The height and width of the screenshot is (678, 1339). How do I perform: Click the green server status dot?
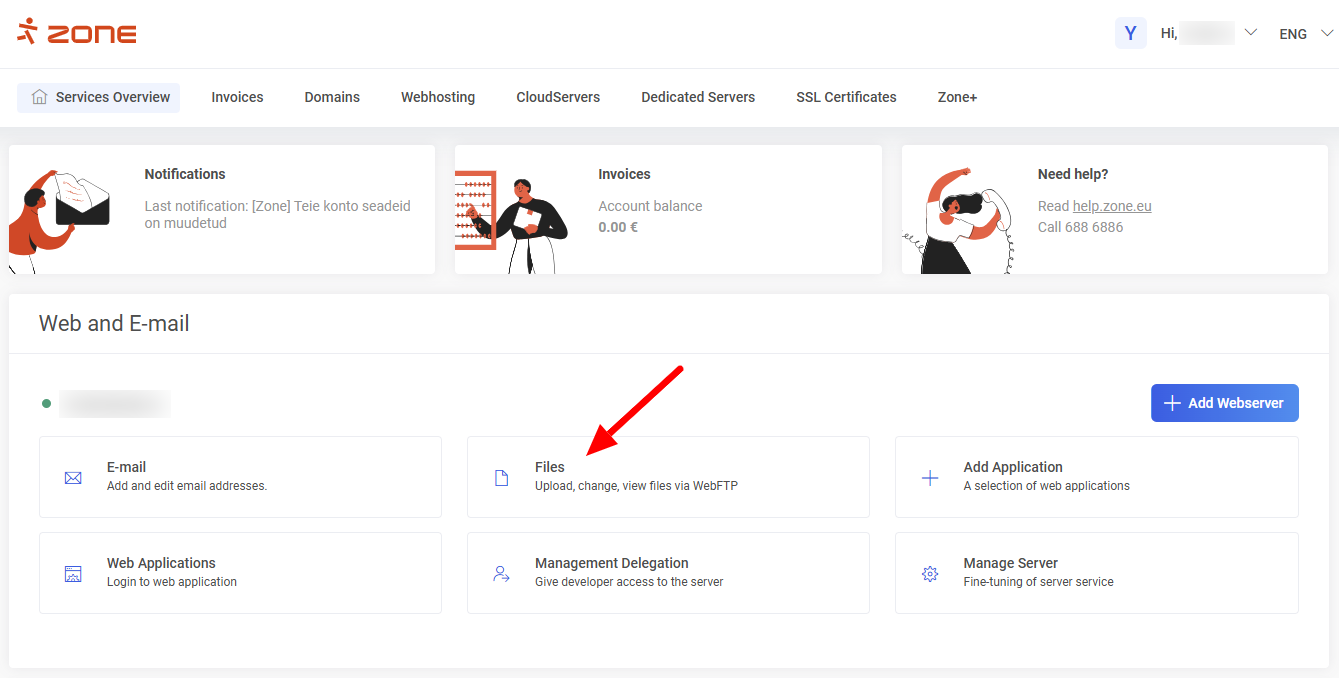(x=47, y=403)
